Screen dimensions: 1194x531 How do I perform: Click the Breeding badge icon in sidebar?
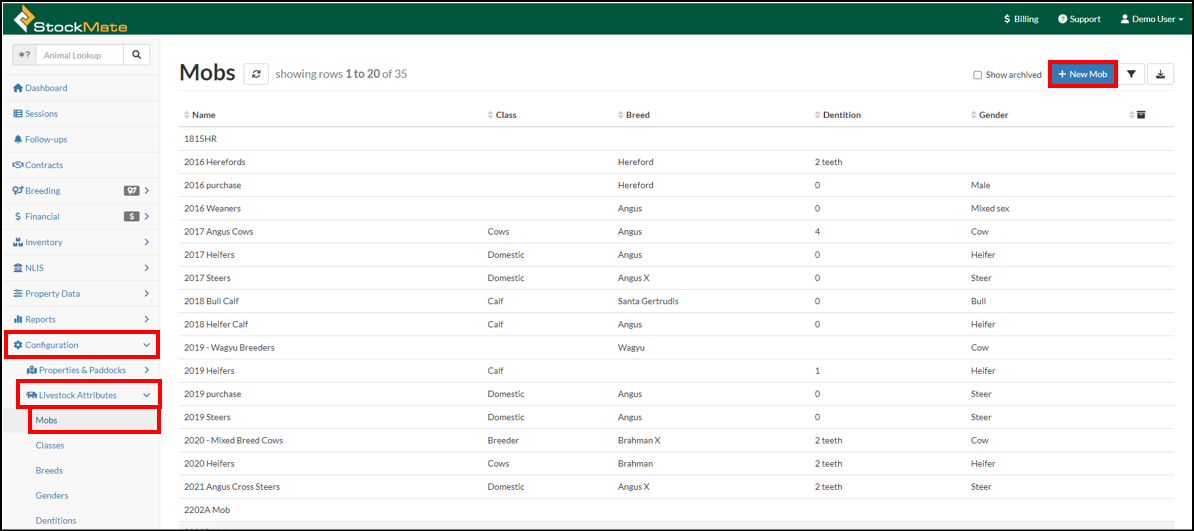pyautogui.click(x=131, y=191)
